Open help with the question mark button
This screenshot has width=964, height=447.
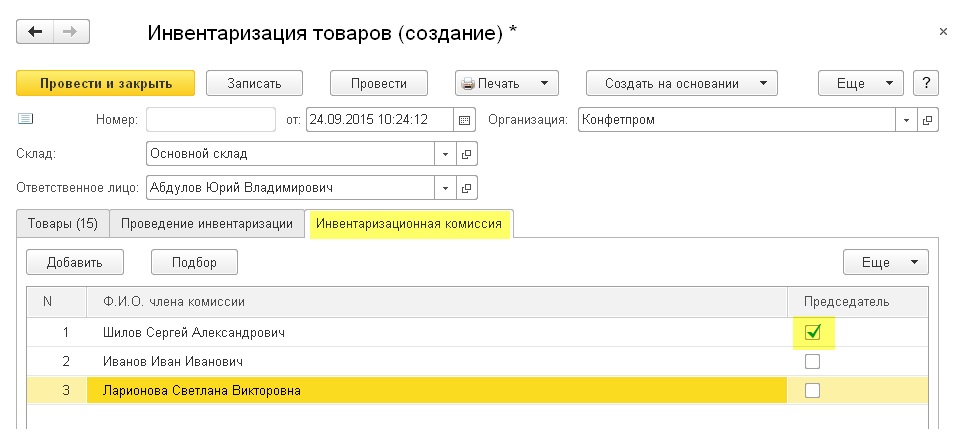tap(926, 84)
